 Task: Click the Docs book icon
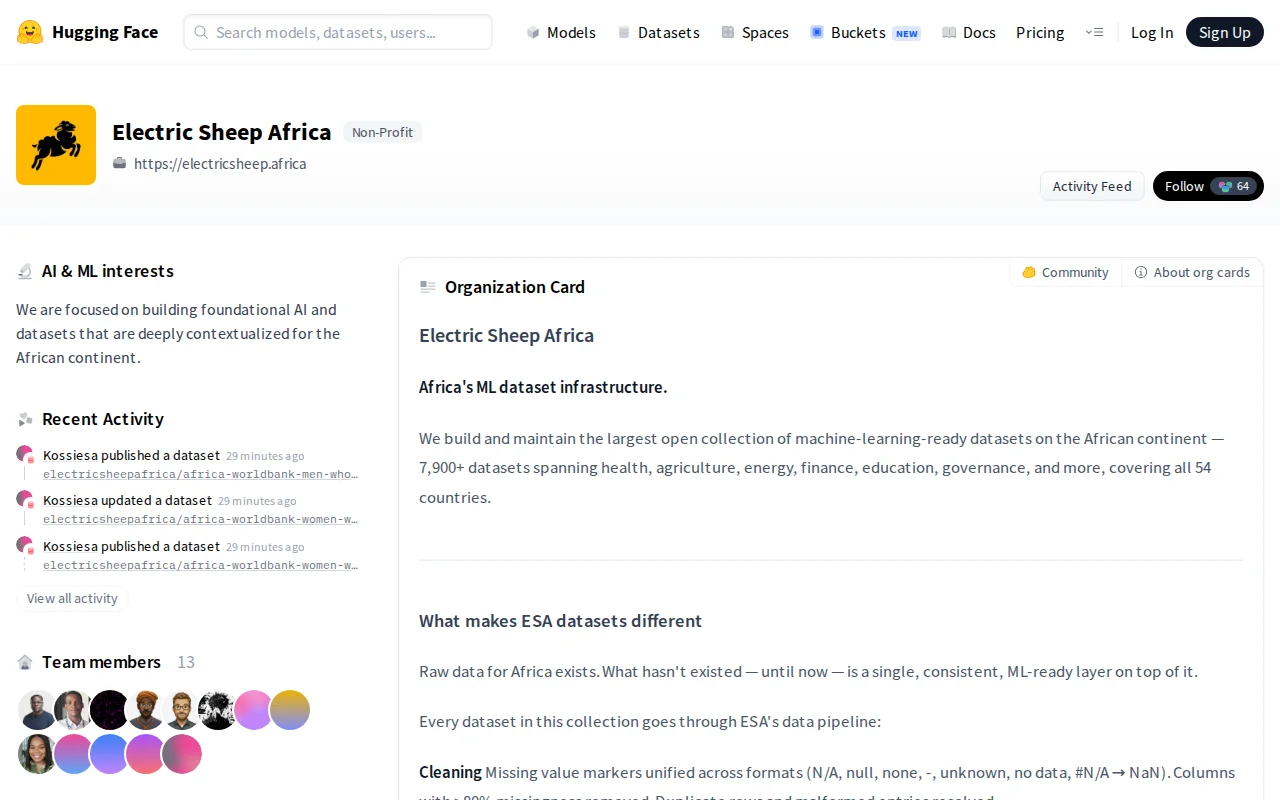pos(949,32)
